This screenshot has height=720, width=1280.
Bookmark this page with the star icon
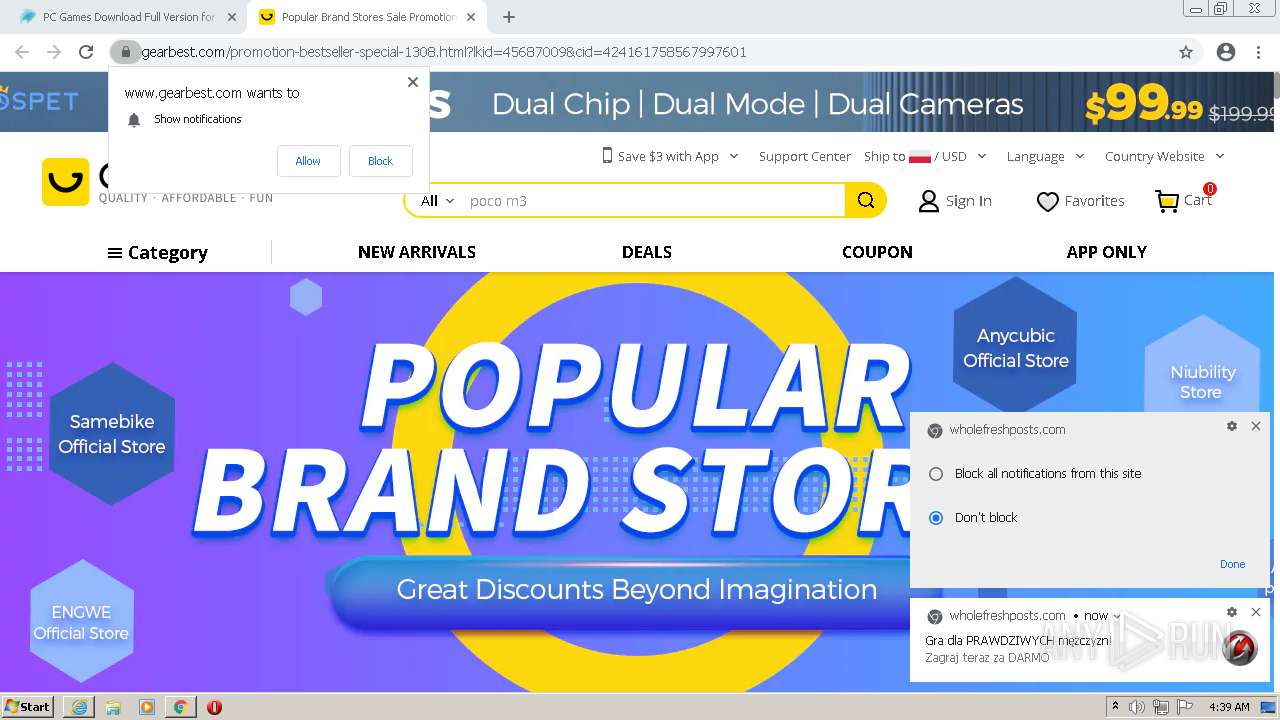1186,52
